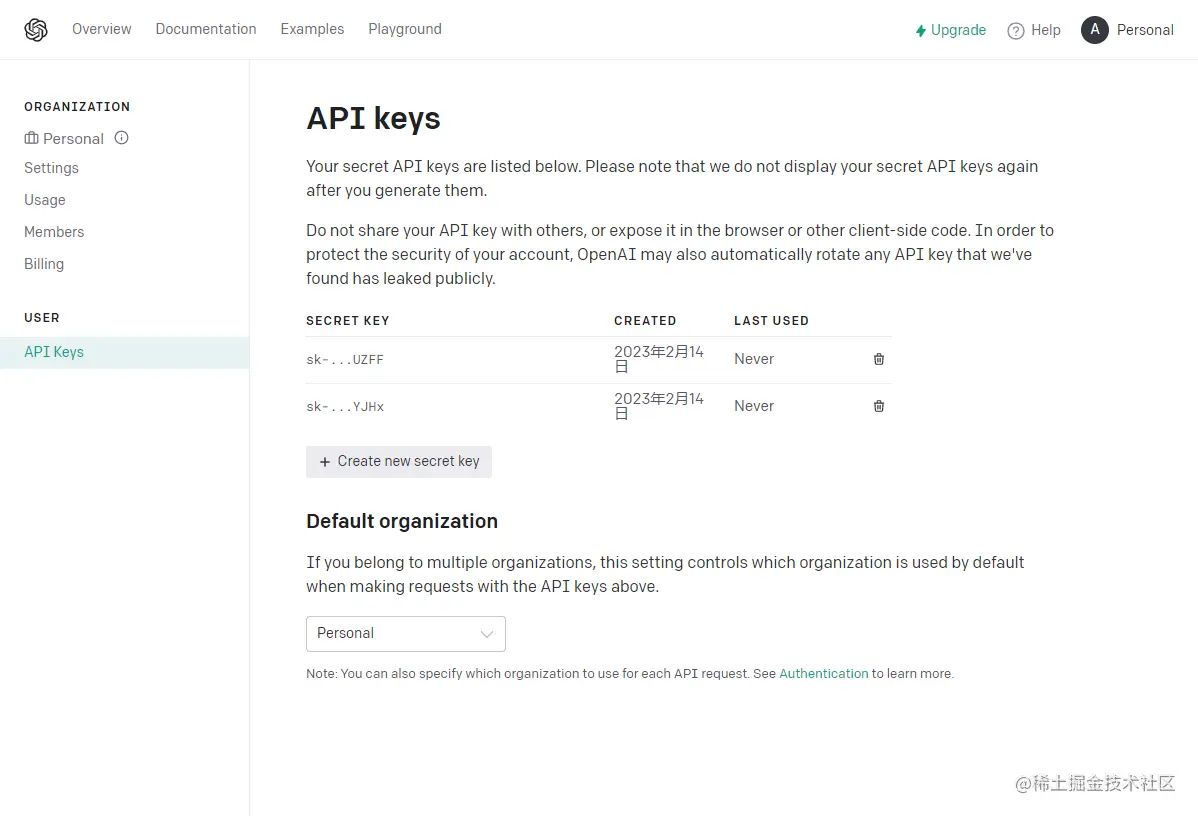Click the created date of sk-...YJHx
The image size is (1198, 816).
click(659, 406)
